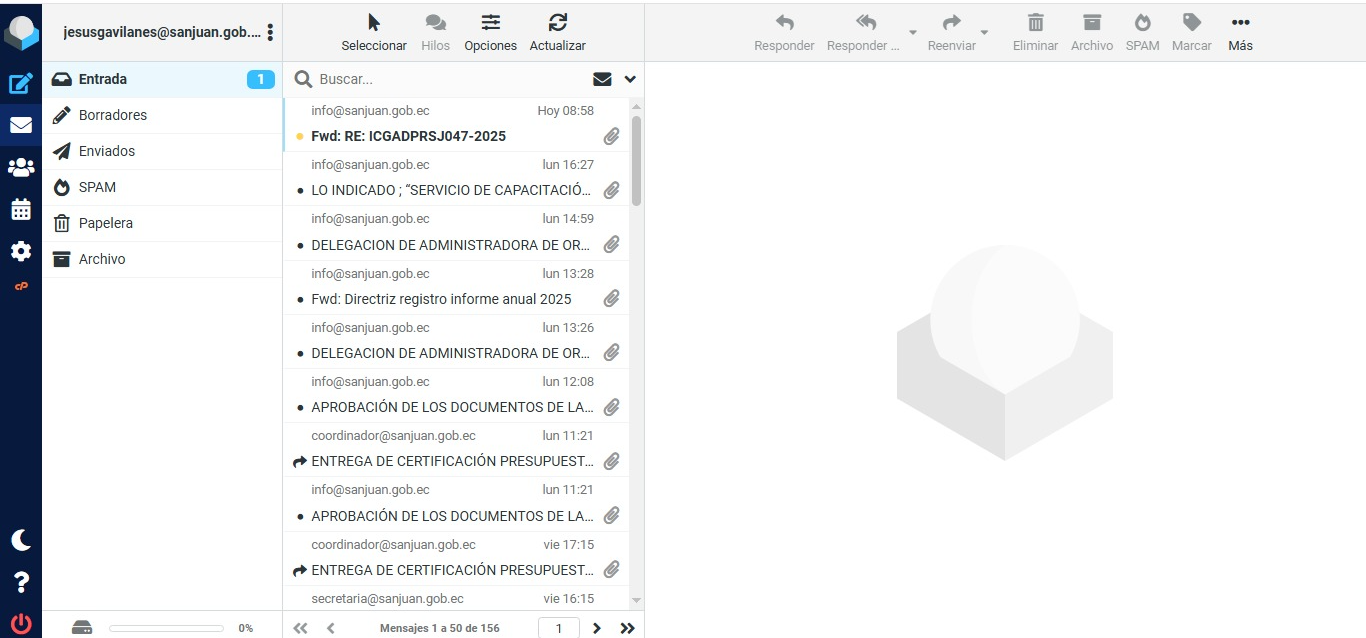Open the Papelera folder
Screen dimensions: 1366x638
tap(106, 223)
